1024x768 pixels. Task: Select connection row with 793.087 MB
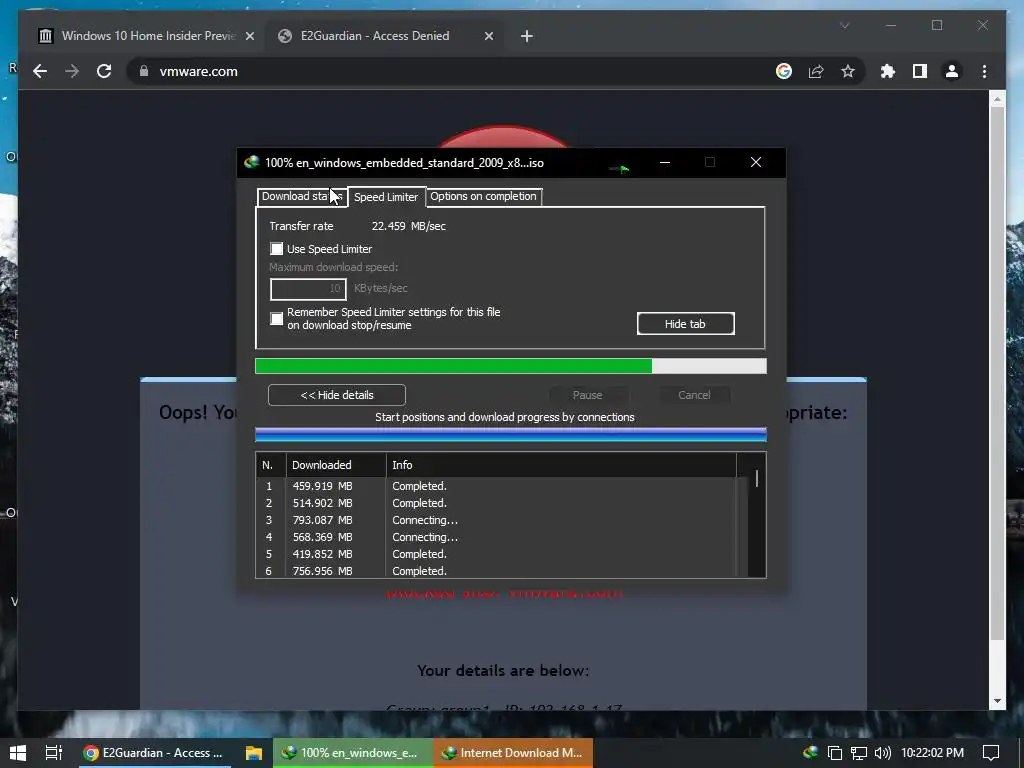tap(496, 520)
